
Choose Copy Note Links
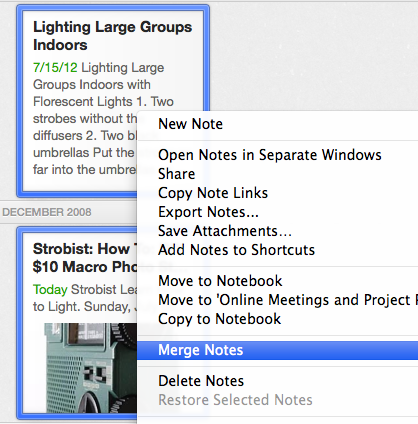click(x=277, y=193)
